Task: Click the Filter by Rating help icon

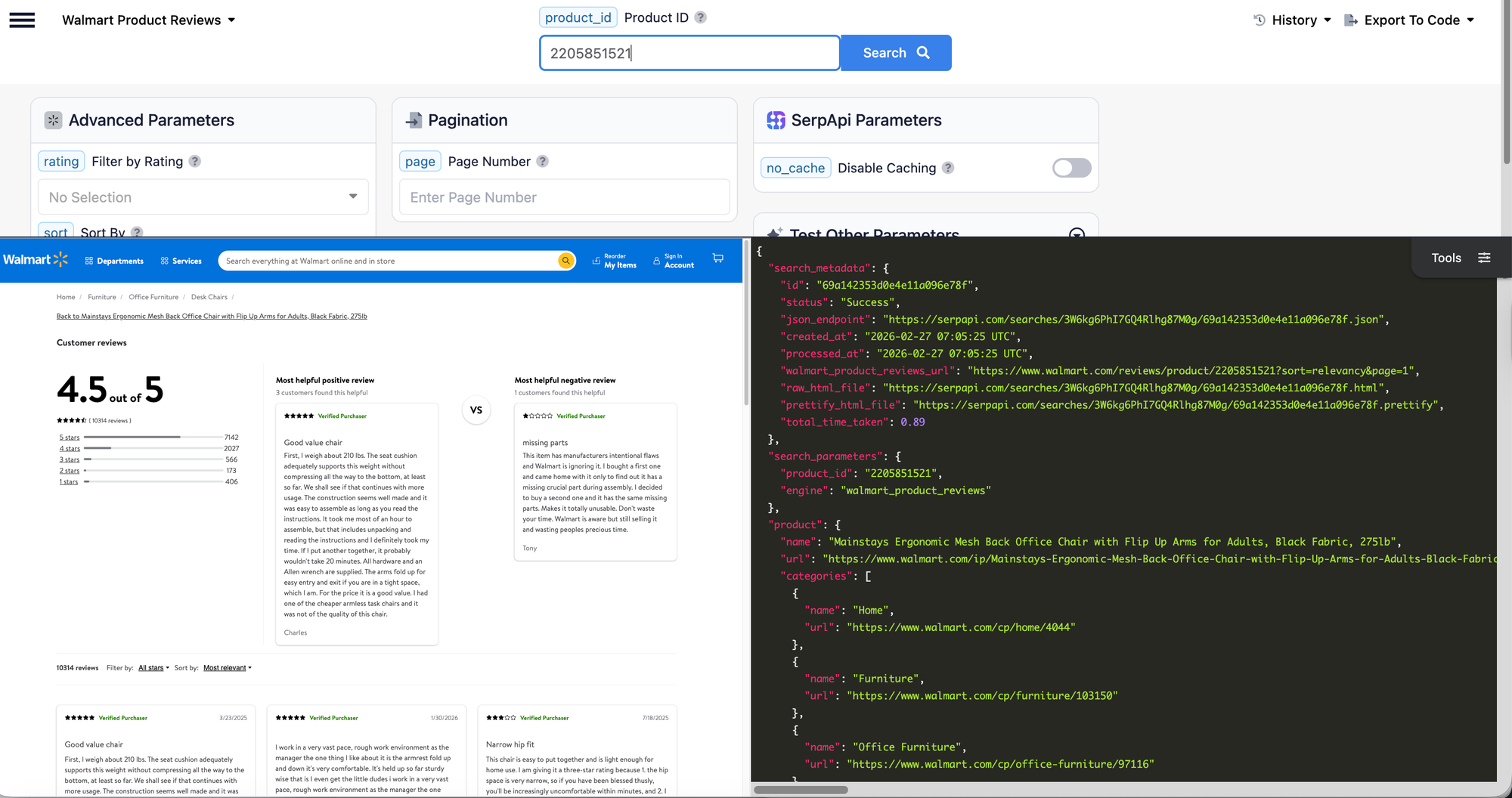Action: tap(195, 162)
